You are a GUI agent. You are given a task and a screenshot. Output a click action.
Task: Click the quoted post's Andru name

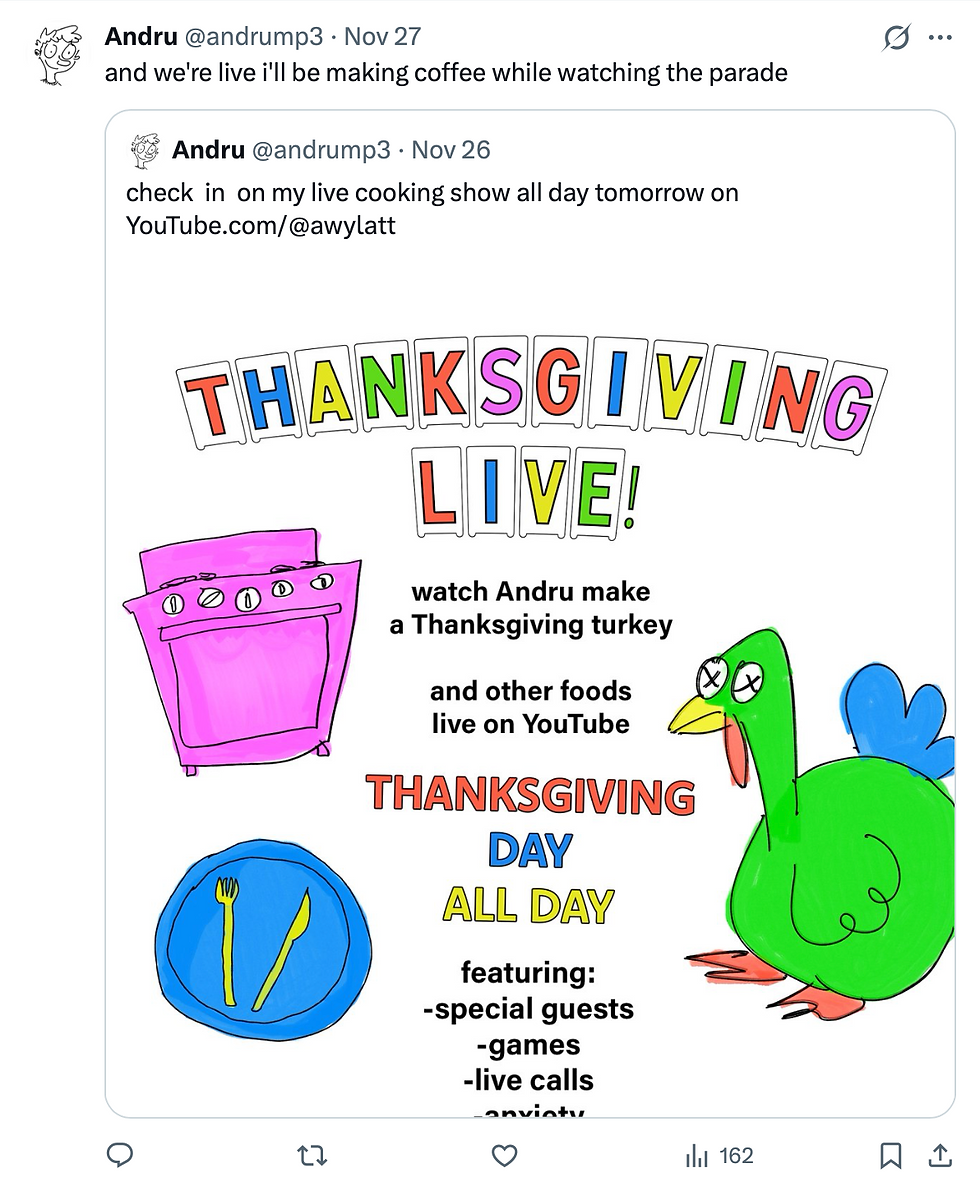coord(208,150)
